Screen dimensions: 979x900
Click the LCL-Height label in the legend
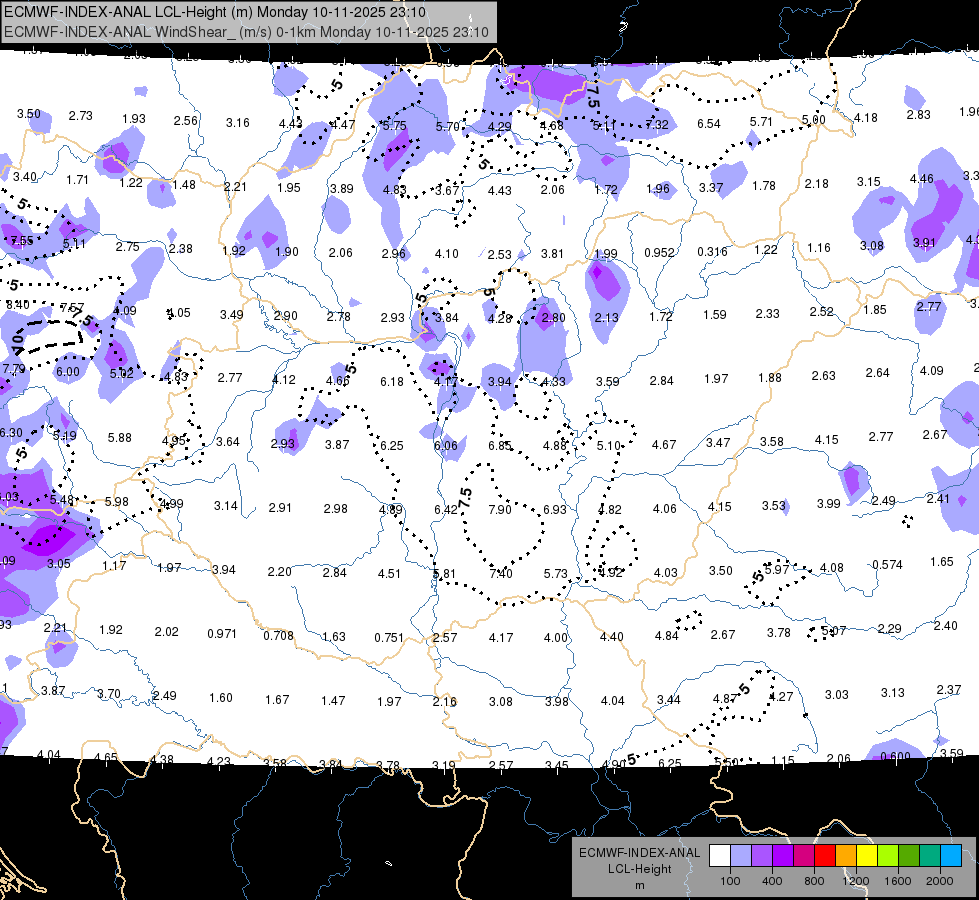640,869
